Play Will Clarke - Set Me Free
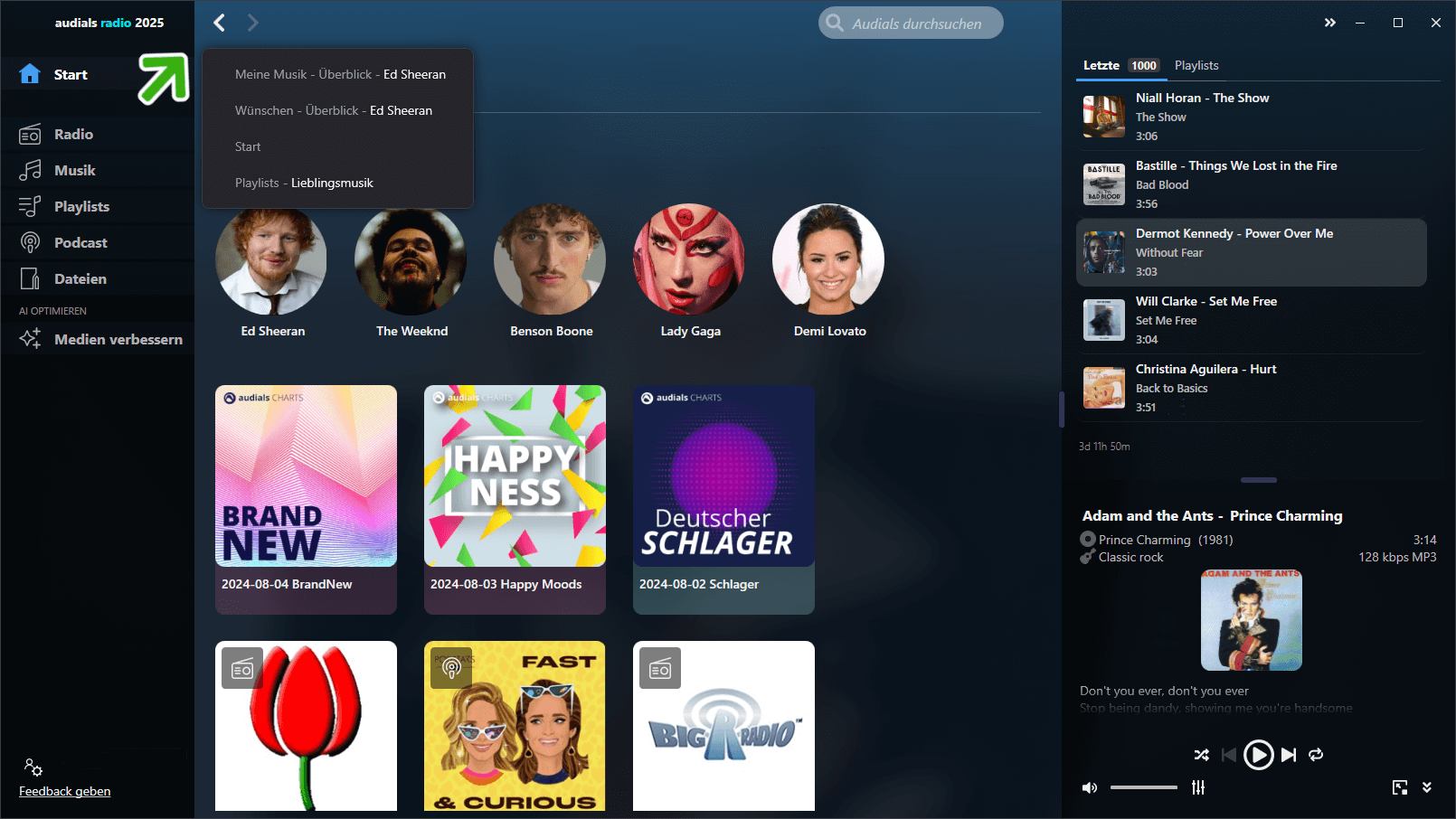This screenshot has height=819, width=1456. click(x=1252, y=320)
